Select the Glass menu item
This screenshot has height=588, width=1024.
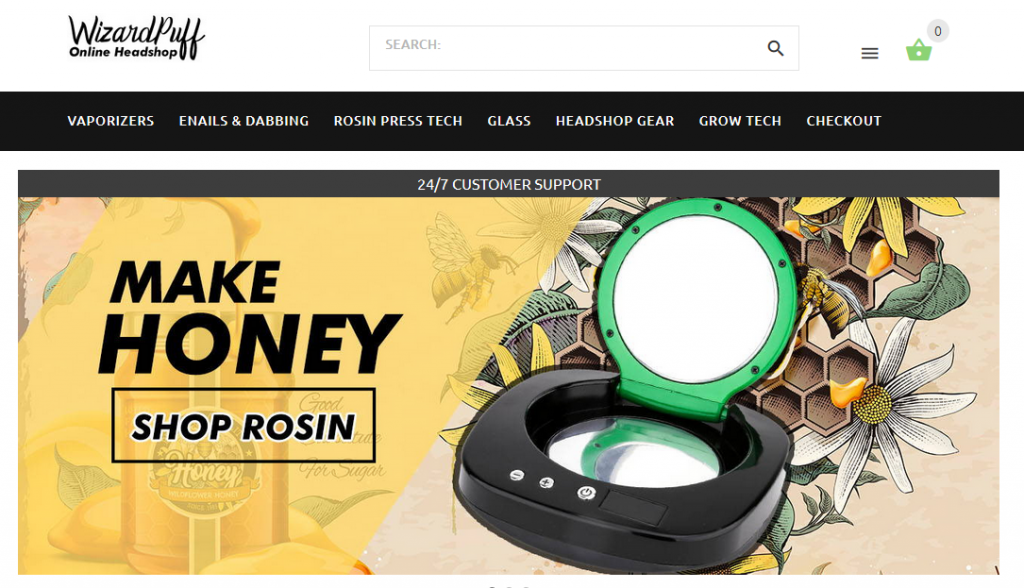coord(509,121)
